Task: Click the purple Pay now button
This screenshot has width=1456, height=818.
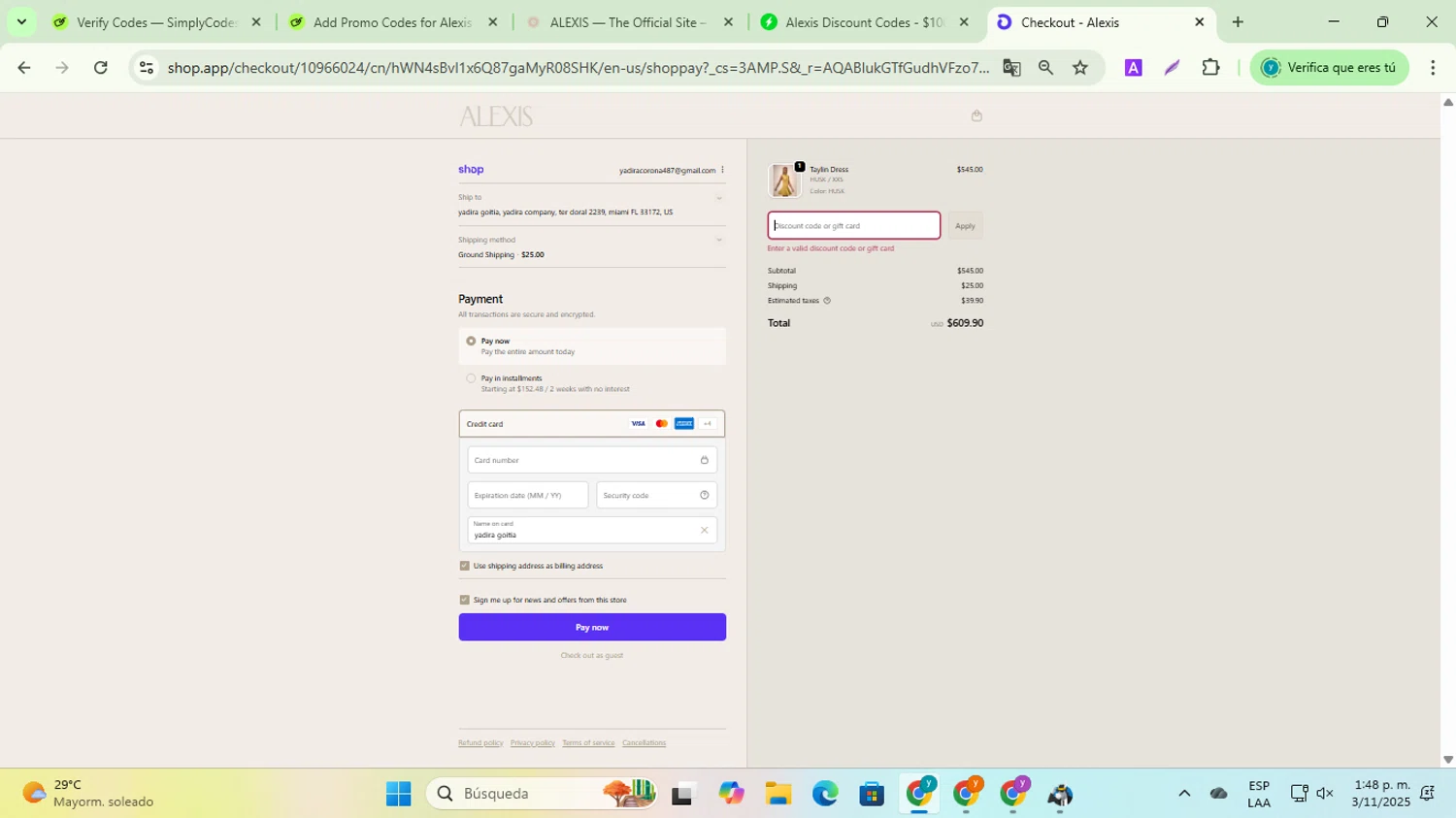Action: 592,627
